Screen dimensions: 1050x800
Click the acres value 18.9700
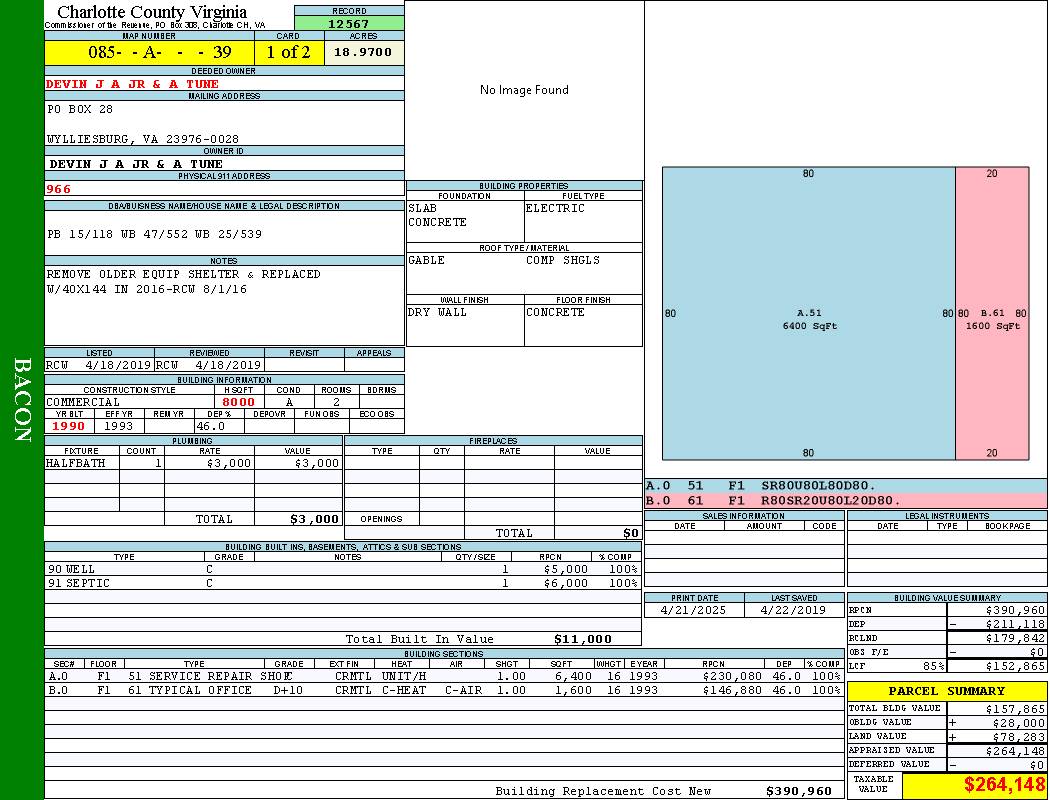pyautogui.click(x=363, y=52)
